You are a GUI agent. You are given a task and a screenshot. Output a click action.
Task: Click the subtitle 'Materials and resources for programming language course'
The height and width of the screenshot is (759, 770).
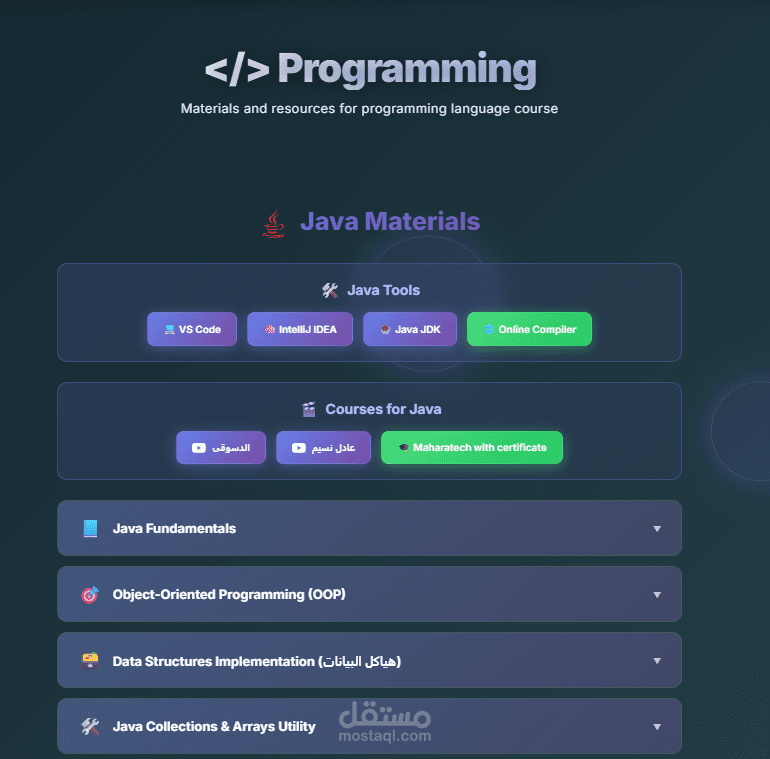coord(369,108)
